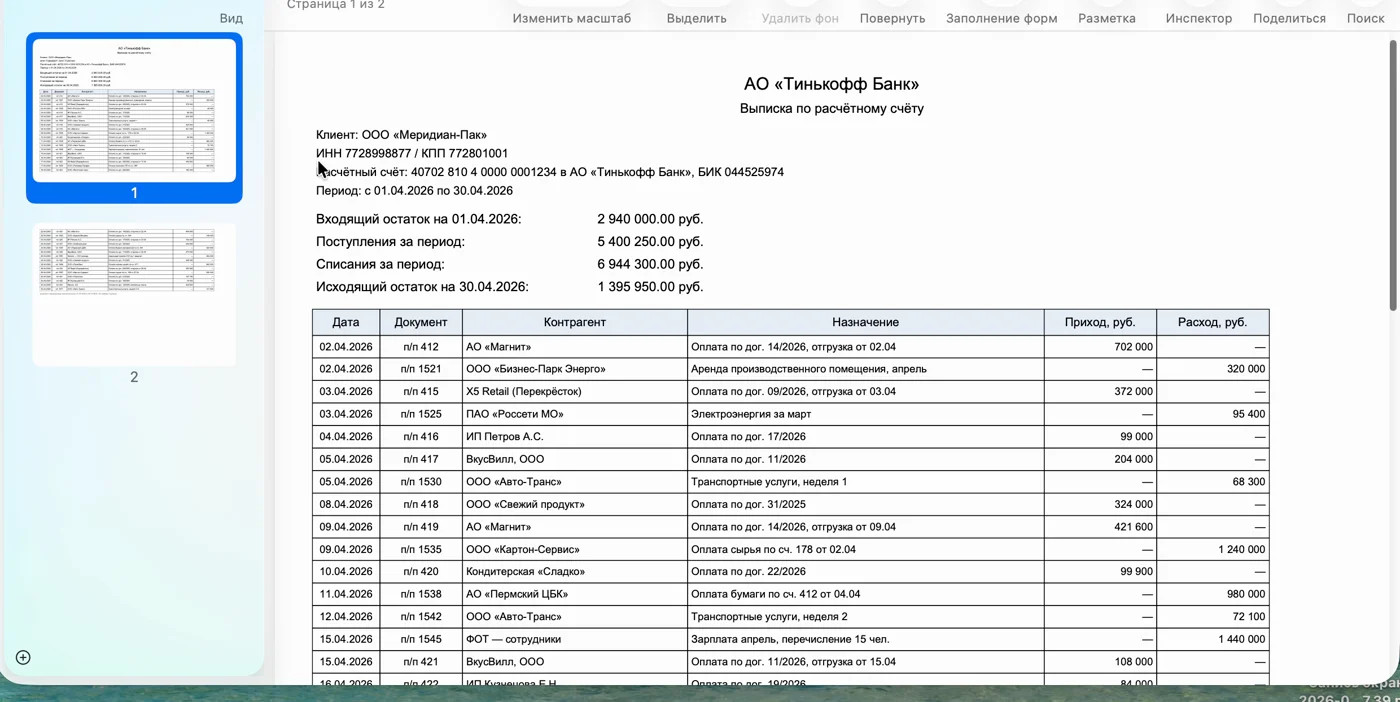Click the Приход, руб. column header
This screenshot has width=1400, height=702.
[1100, 322]
